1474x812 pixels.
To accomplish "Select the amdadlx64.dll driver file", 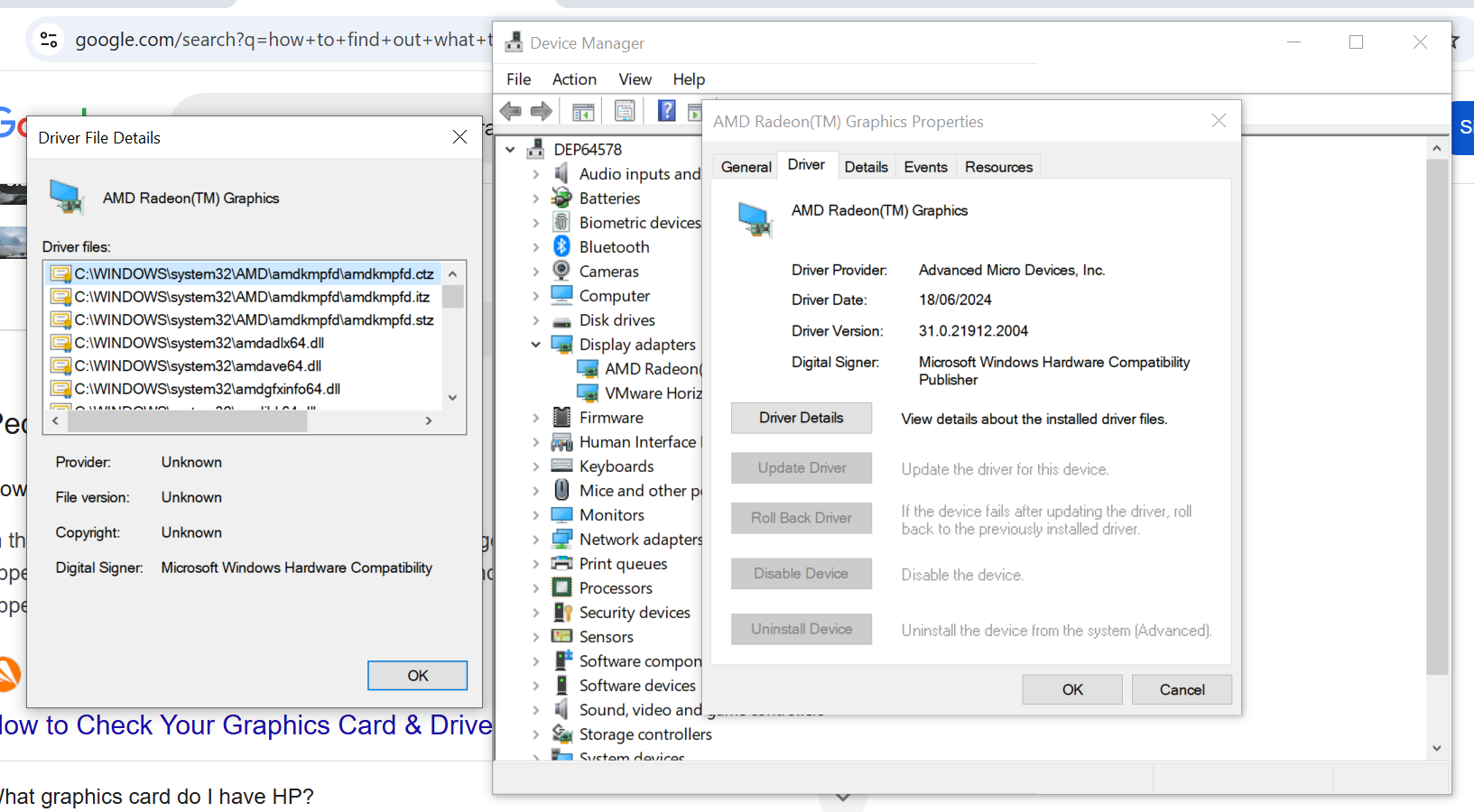I will pos(243,343).
